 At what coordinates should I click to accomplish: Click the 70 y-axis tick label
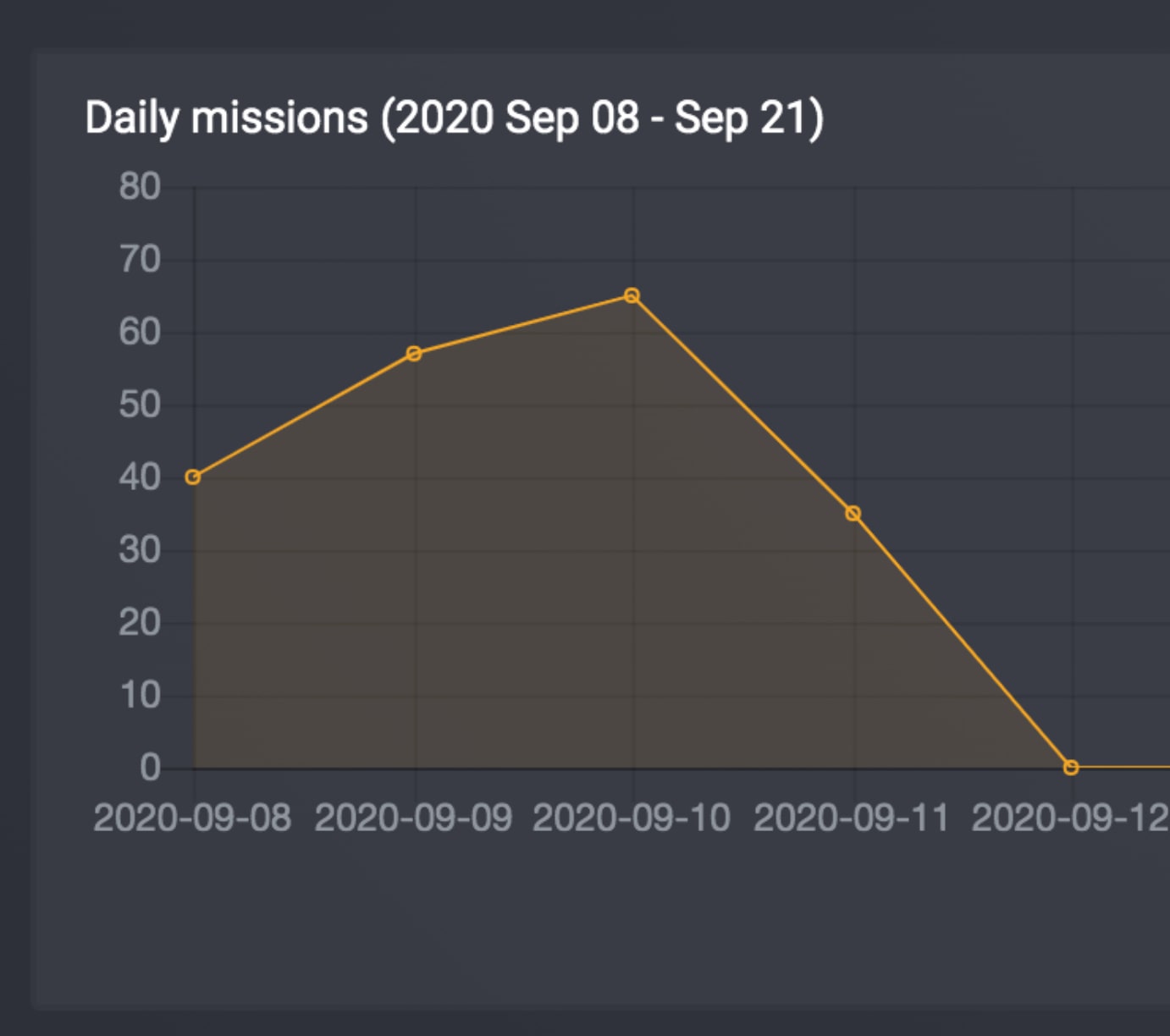click(x=140, y=260)
